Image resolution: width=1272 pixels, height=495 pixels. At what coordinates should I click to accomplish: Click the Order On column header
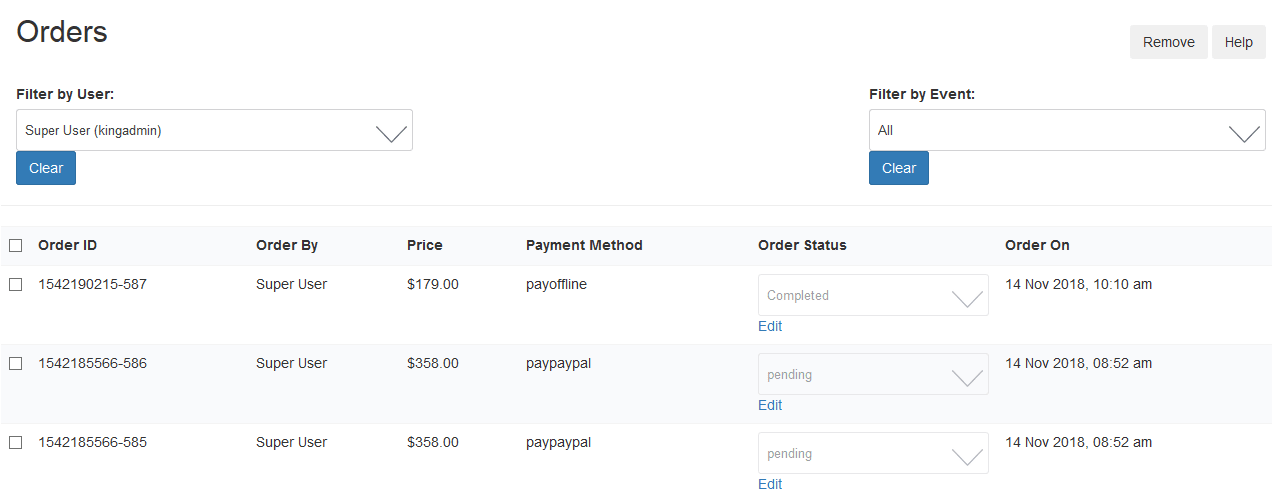(1037, 245)
